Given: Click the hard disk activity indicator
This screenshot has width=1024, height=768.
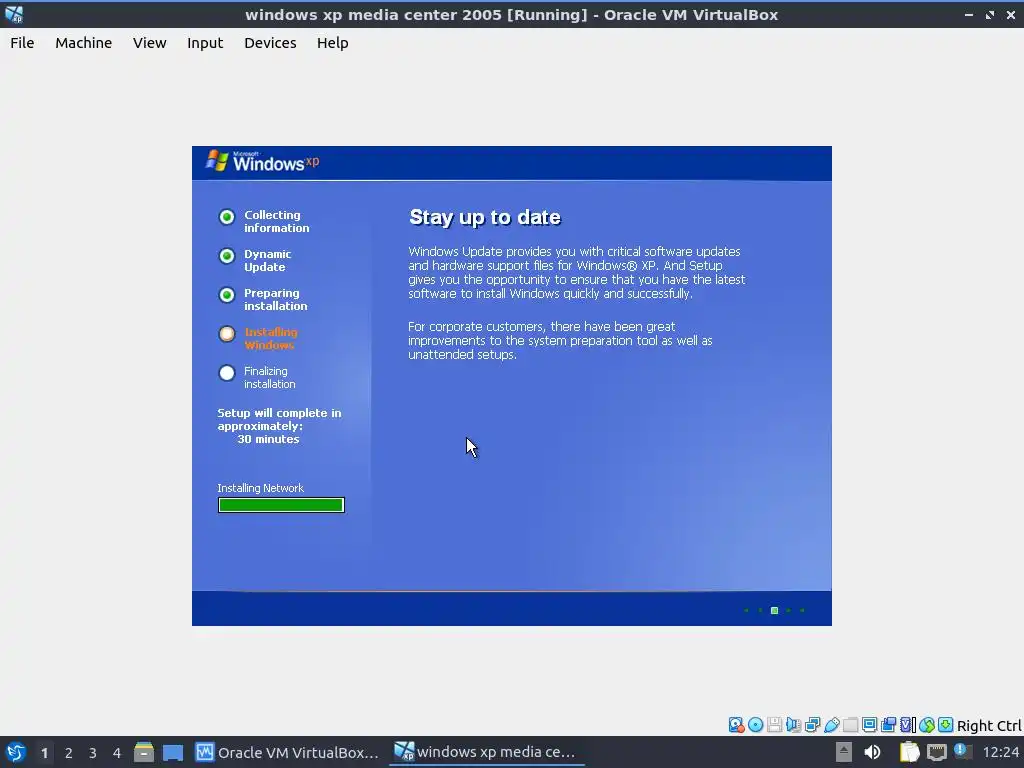Looking at the screenshot, I should [736, 725].
